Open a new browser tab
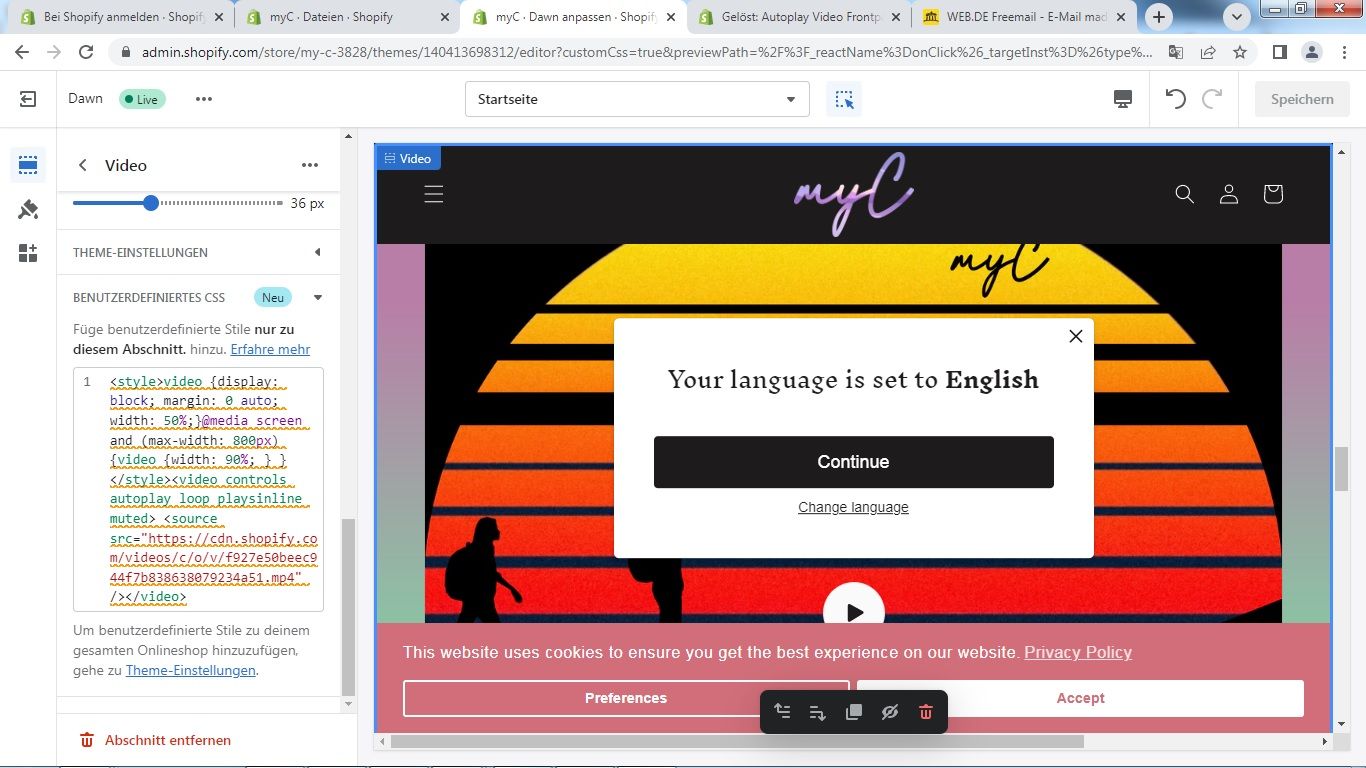This screenshot has height=768, width=1366. [x=1159, y=17]
